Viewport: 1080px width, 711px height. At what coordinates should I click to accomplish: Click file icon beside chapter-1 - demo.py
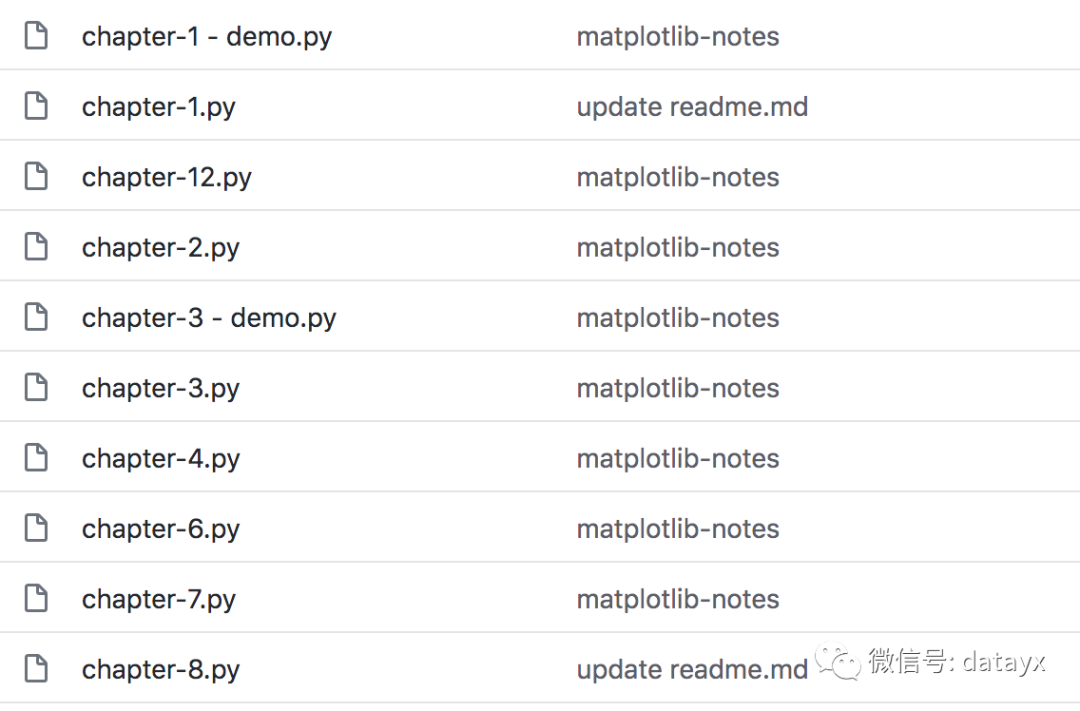pyautogui.click(x=36, y=36)
